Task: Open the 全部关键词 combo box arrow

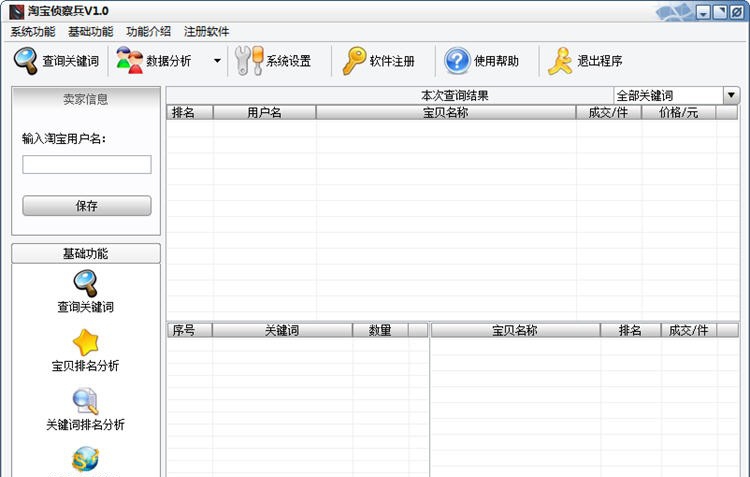Action: click(x=731, y=95)
